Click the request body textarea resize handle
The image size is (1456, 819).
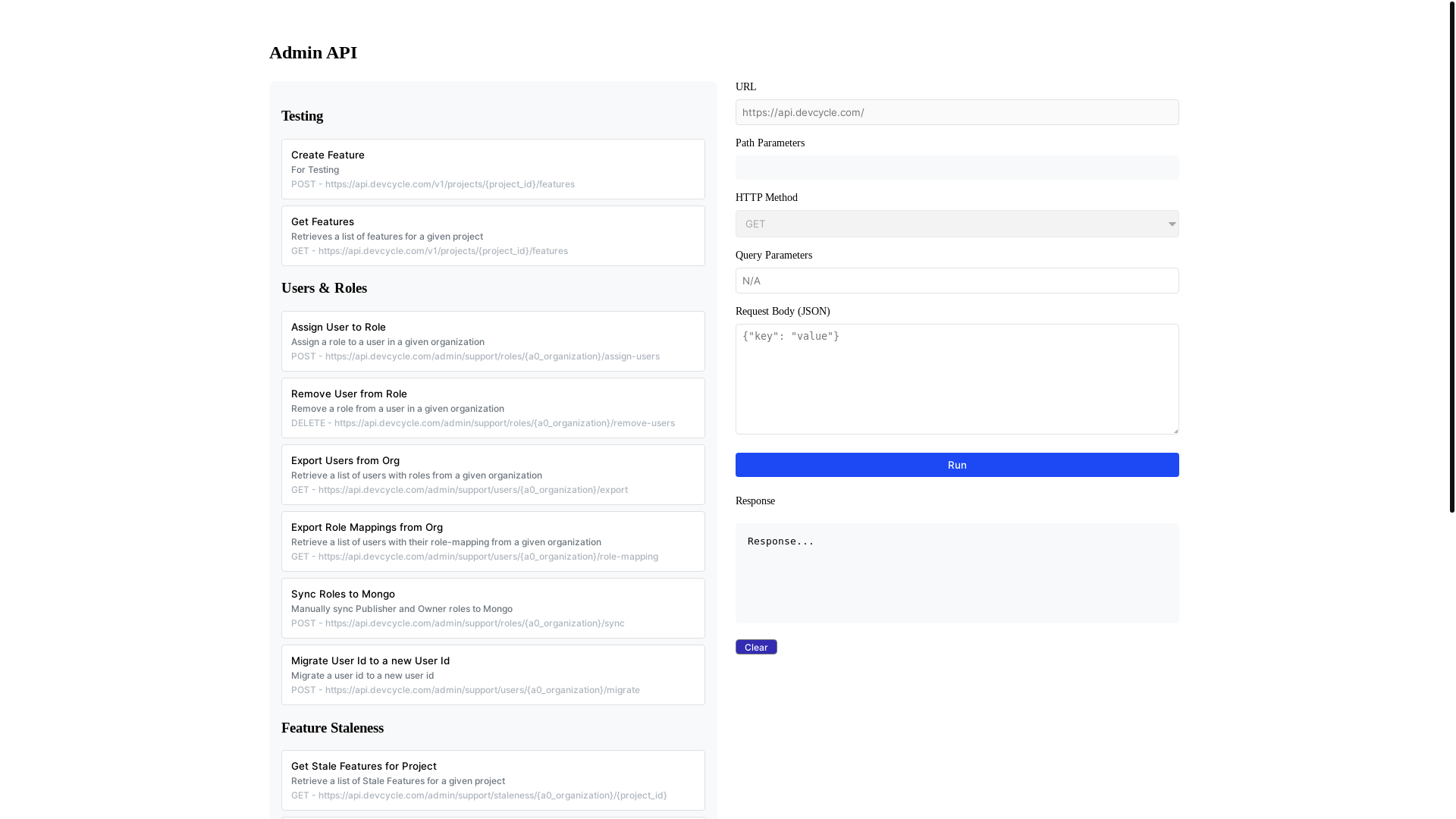pos(1175,430)
